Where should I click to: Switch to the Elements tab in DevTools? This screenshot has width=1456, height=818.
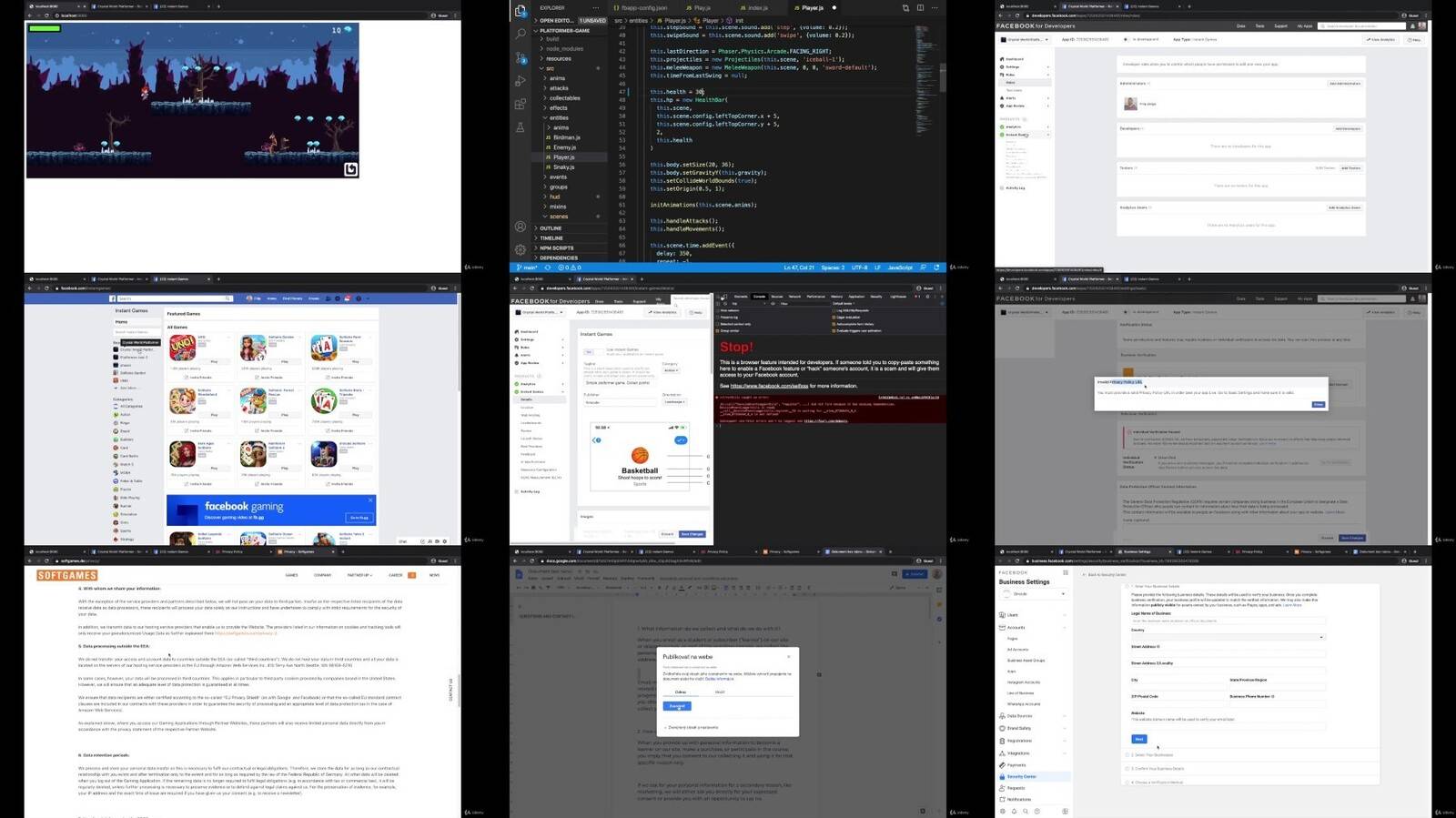[741, 296]
